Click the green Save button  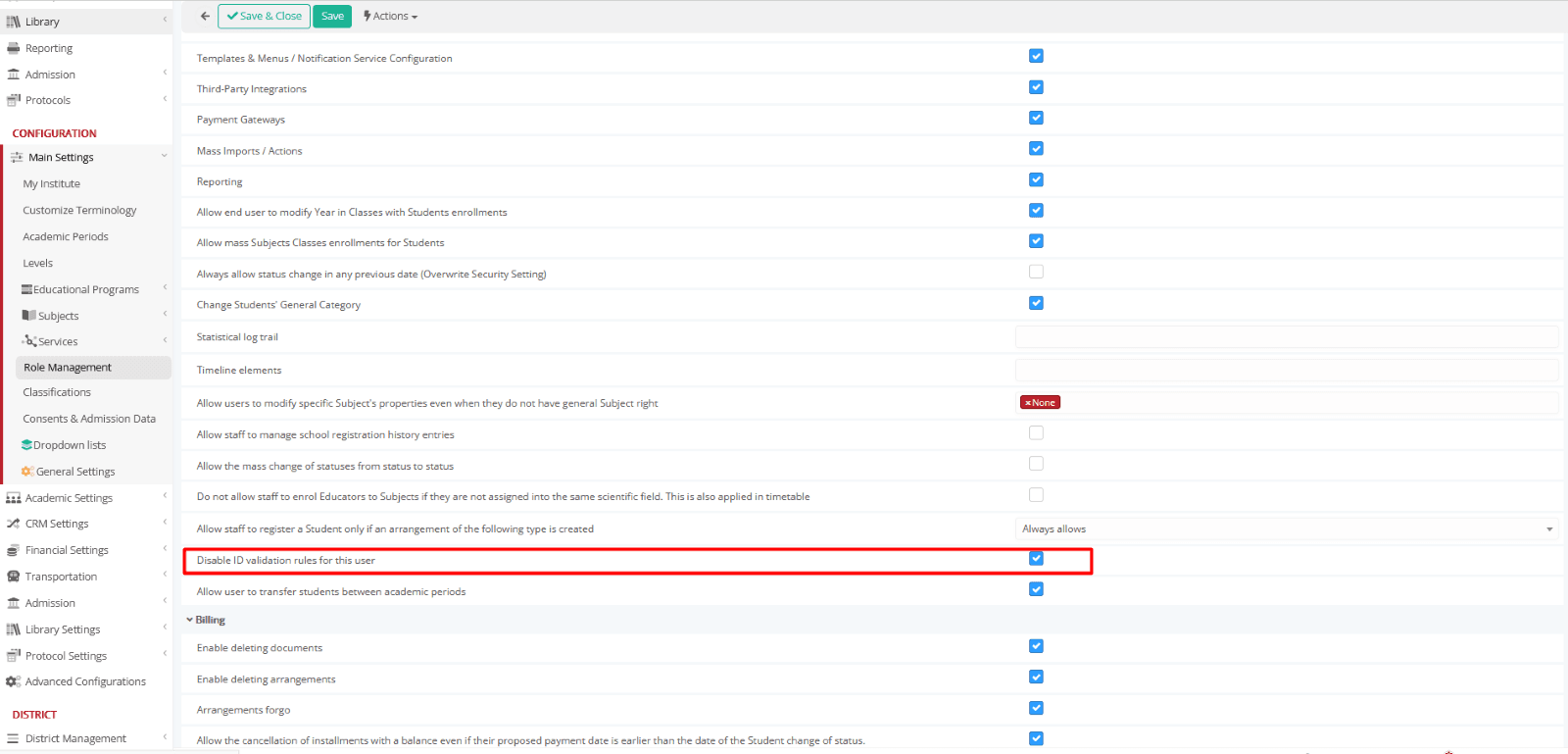pos(332,16)
